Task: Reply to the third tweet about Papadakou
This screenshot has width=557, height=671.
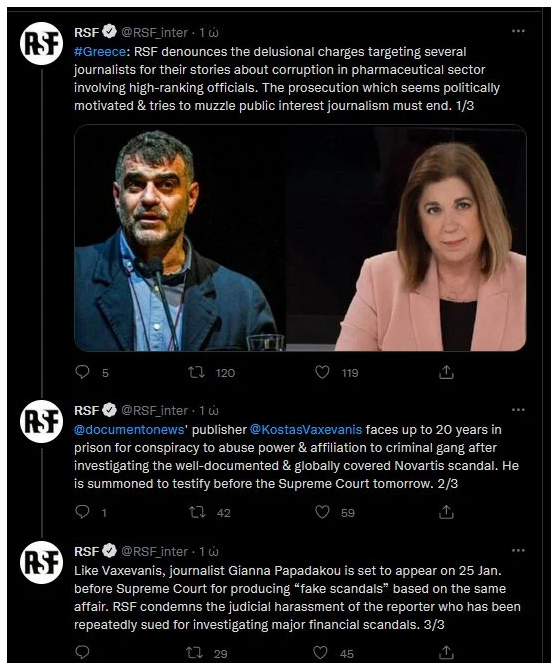Action: coord(82,653)
